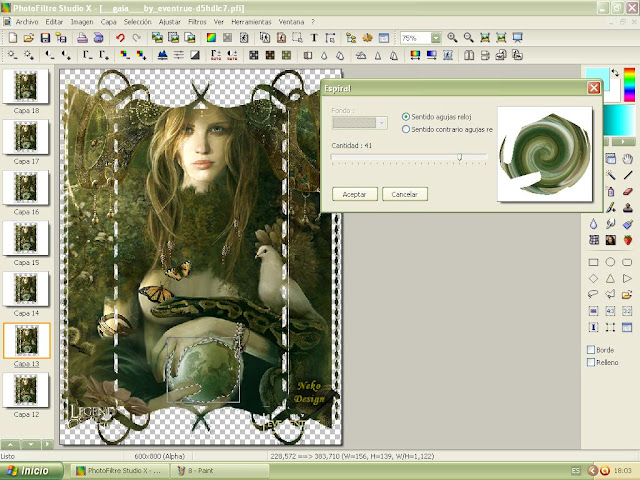Click the swap colors arrow icon

tap(616, 73)
